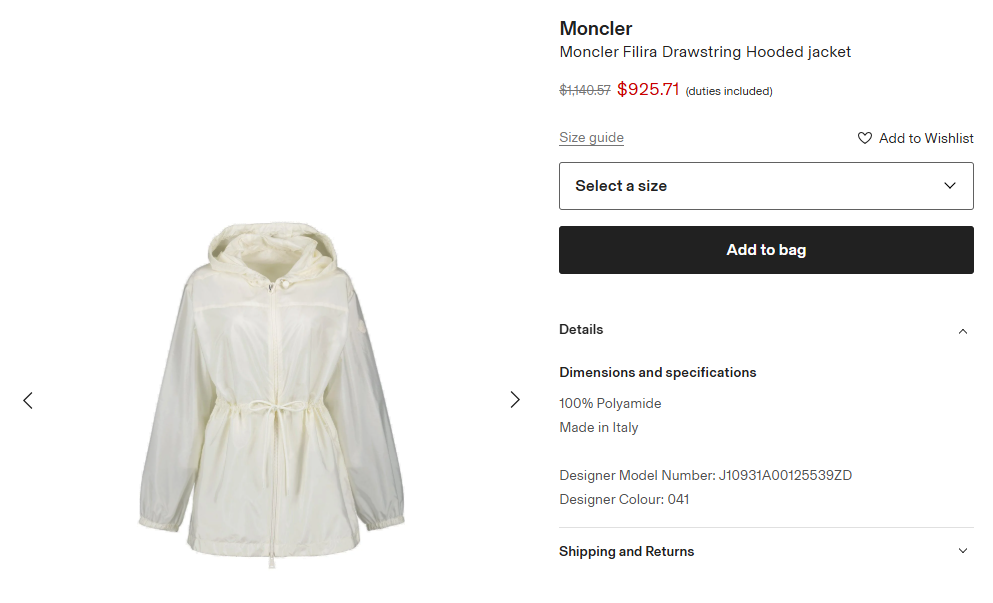Click the Shipping and Returns heading
Image resolution: width=993 pixels, height=603 pixels.
coord(626,551)
